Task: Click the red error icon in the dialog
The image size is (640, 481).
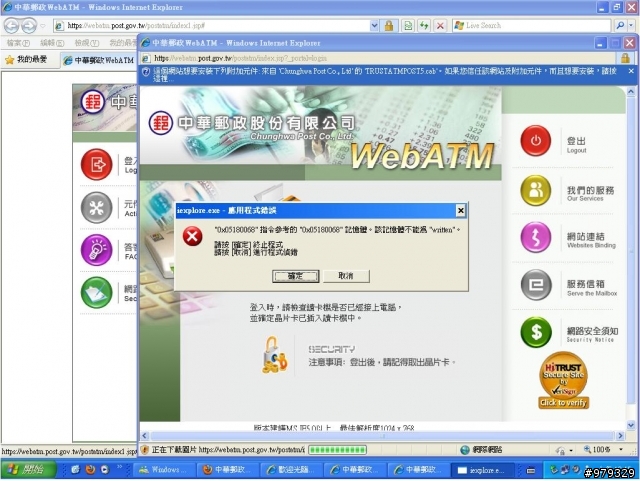Action: (x=192, y=236)
